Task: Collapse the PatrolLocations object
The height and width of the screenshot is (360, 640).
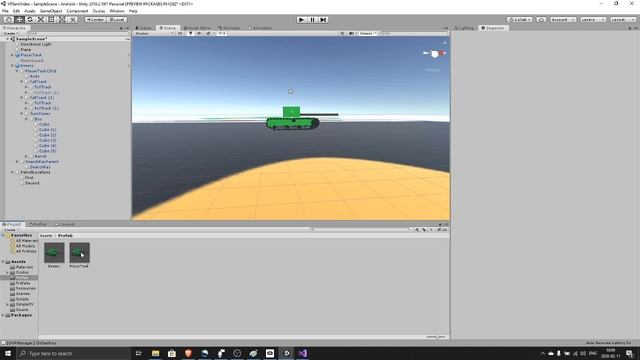Action: (12, 172)
